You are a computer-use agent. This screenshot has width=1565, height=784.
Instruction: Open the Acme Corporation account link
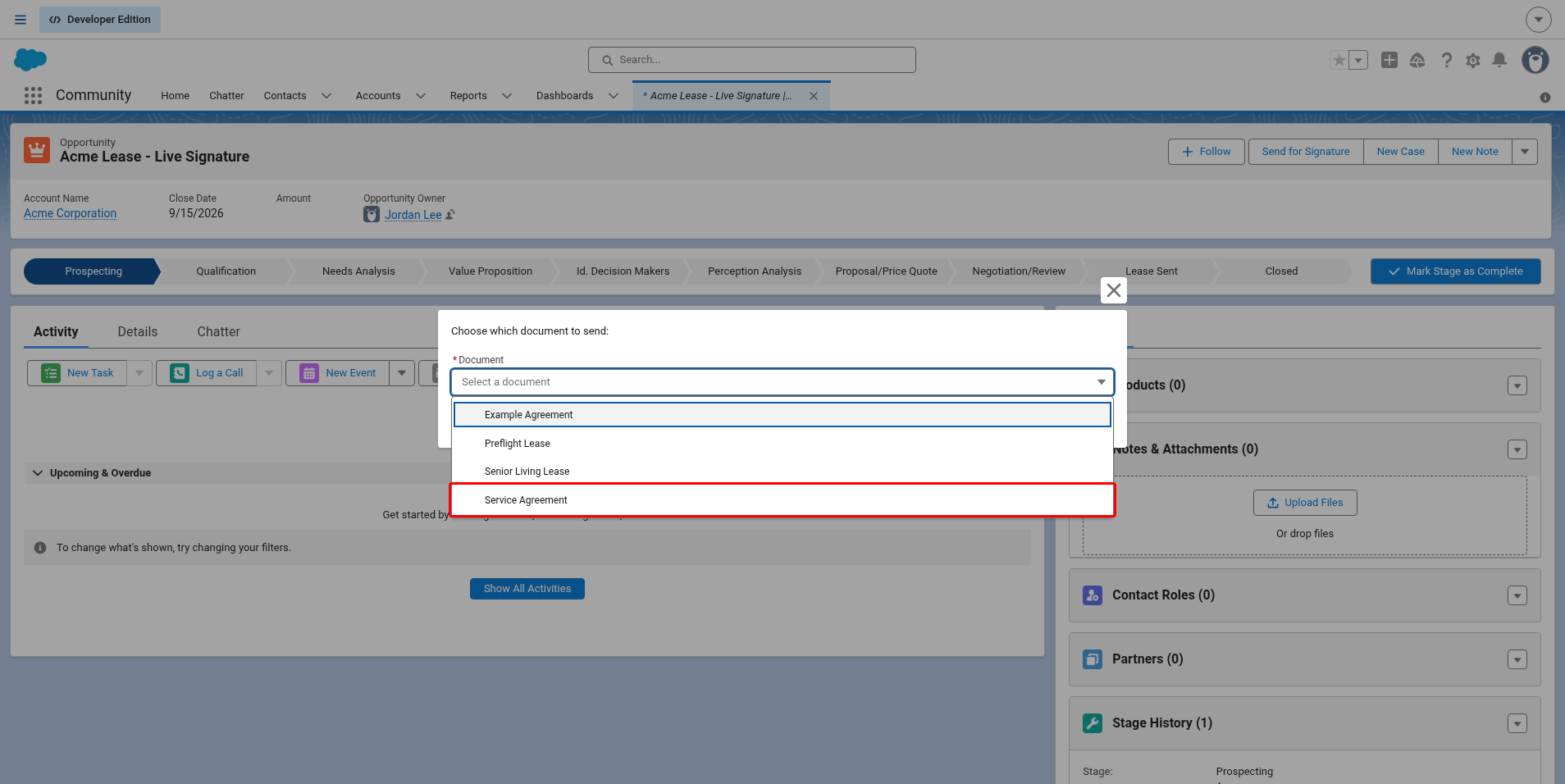point(70,213)
